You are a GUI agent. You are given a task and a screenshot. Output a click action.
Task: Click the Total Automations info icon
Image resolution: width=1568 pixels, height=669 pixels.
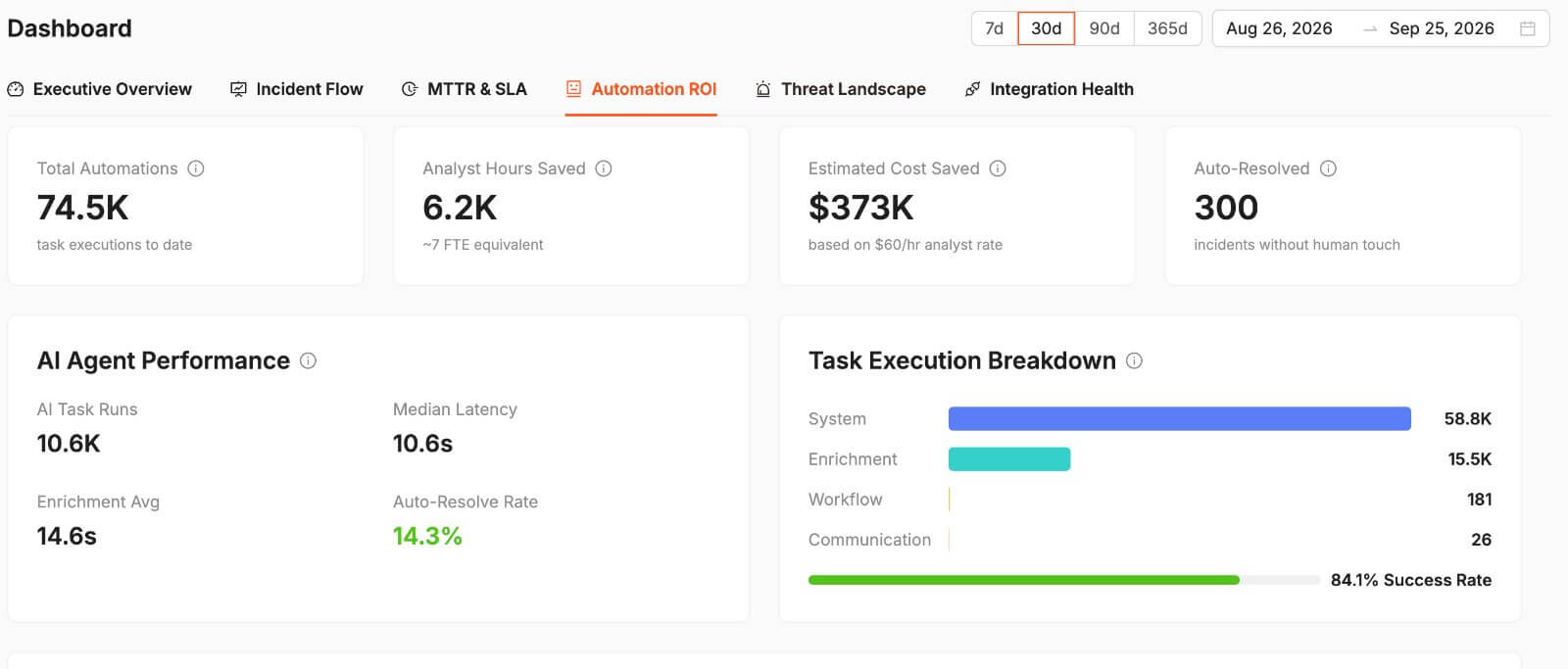pos(196,168)
